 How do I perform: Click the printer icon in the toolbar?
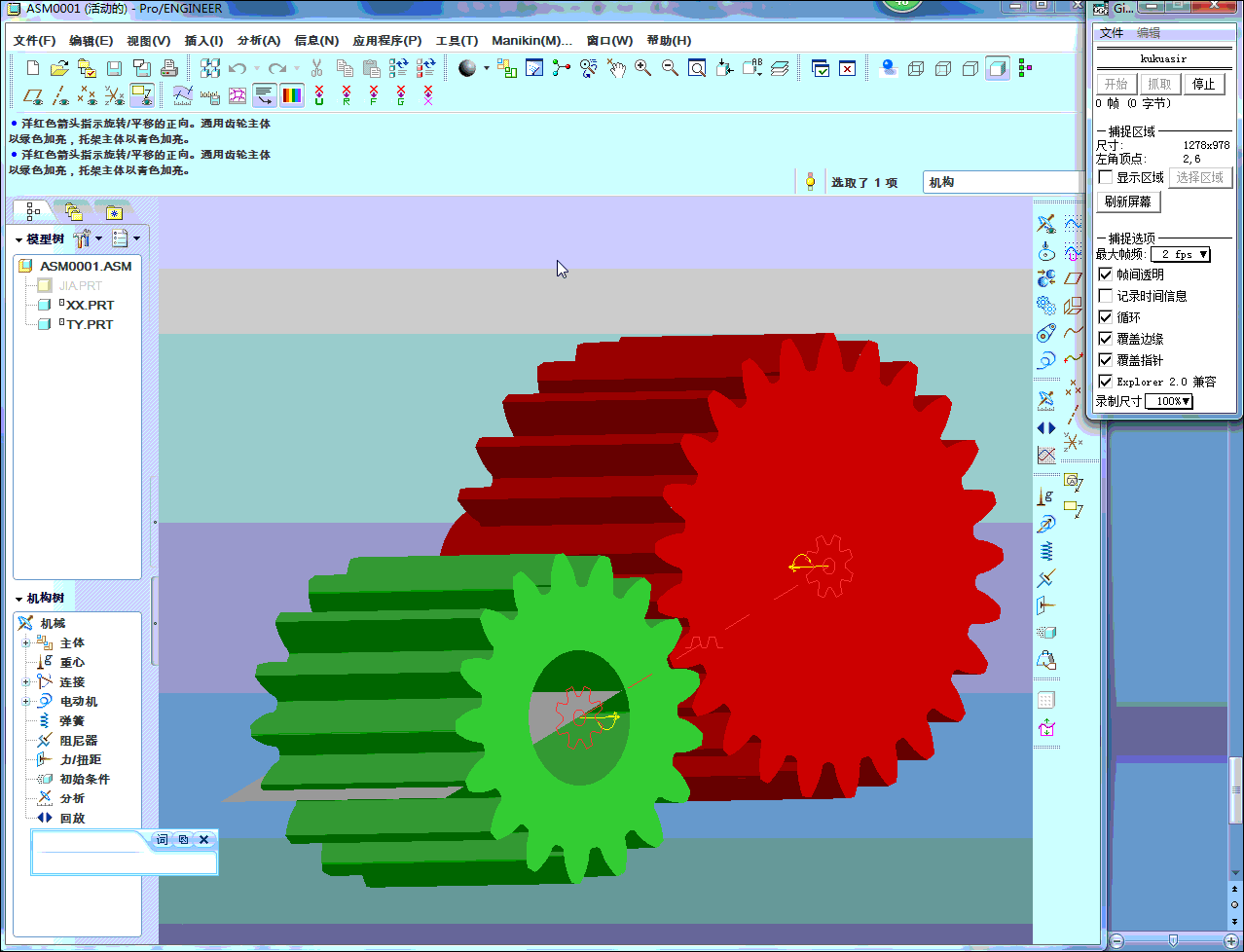168,68
